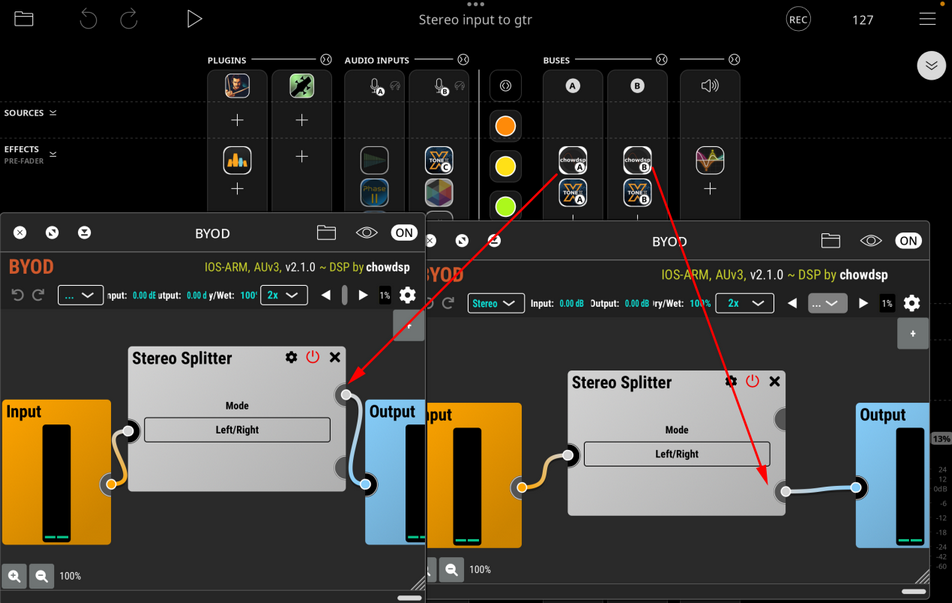952x603 pixels.
Task: Toggle power on left Stereo Splitter module
Action: 313,357
